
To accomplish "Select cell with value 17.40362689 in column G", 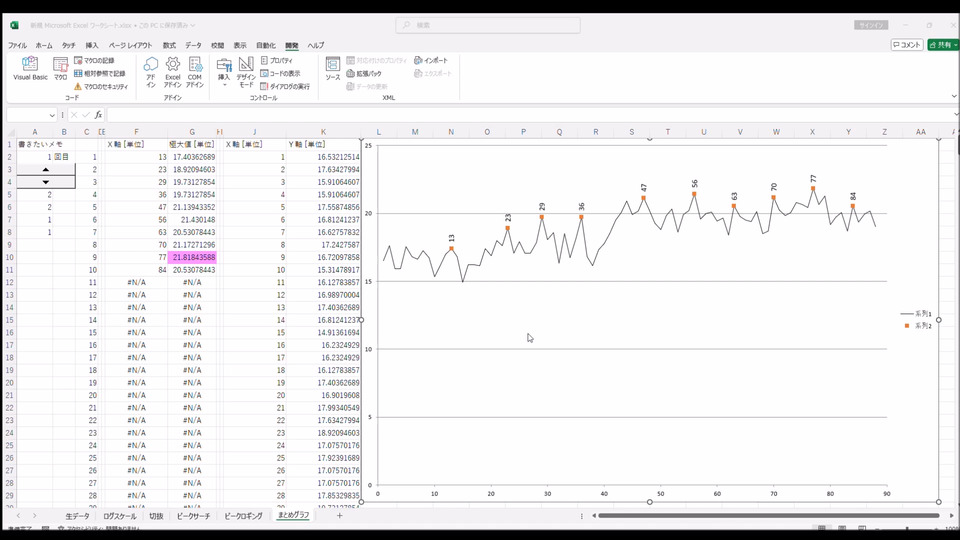I will point(192,157).
